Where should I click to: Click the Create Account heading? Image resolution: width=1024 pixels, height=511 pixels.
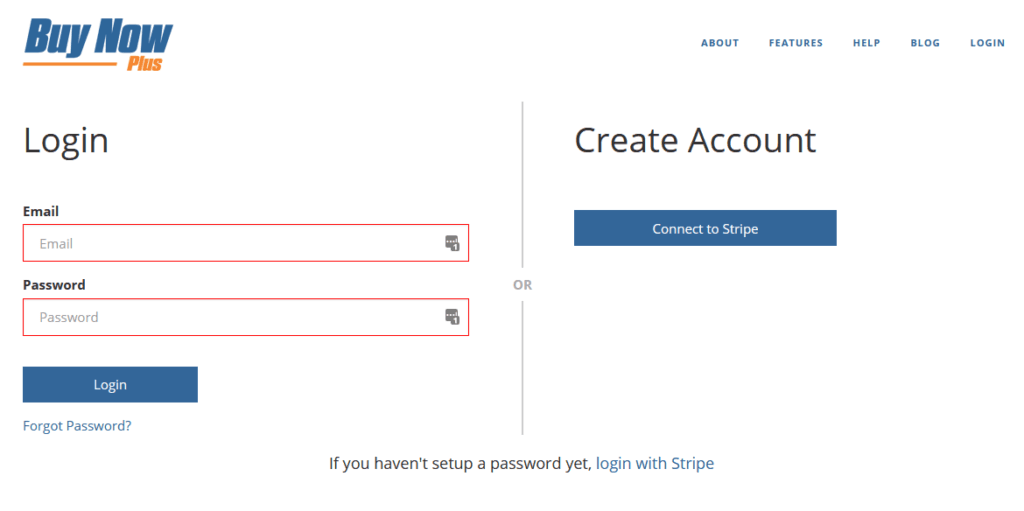(x=695, y=140)
